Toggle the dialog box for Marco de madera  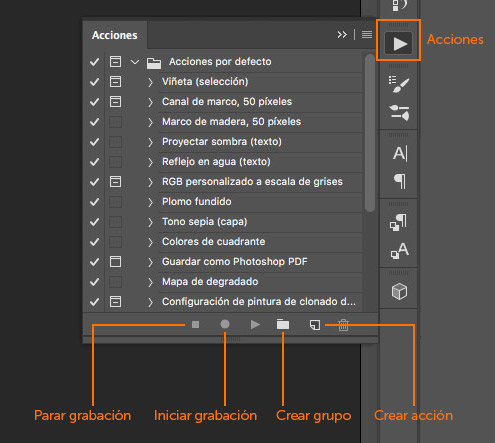[x=115, y=122]
